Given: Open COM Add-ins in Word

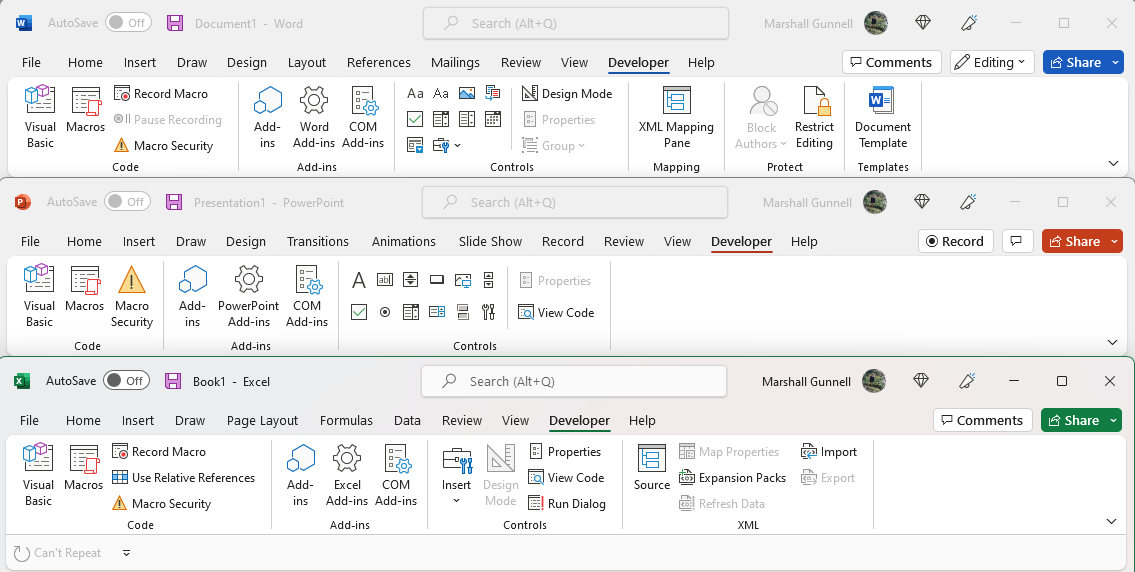Looking at the screenshot, I should (x=363, y=117).
